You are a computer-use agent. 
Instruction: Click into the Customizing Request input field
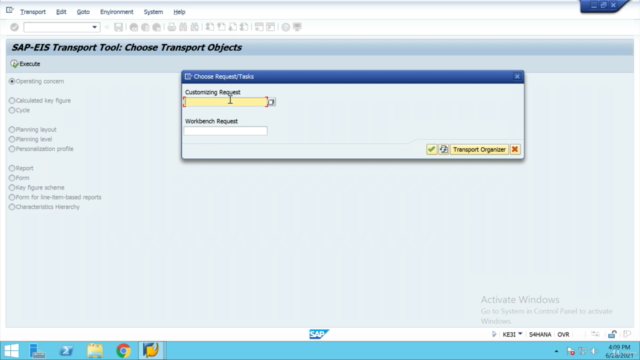tap(226, 102)
